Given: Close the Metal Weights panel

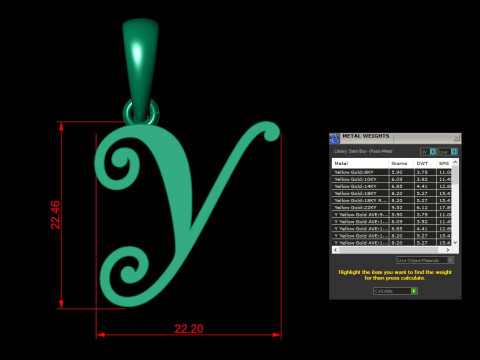Looking at the screenshot, I should click(456, 138).
